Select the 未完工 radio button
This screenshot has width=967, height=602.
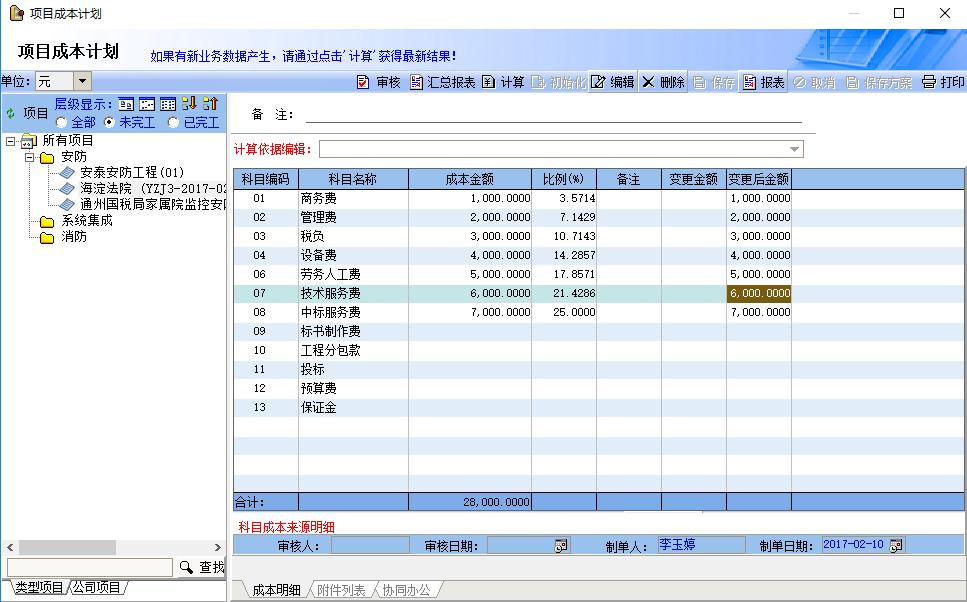coord(110,122)
